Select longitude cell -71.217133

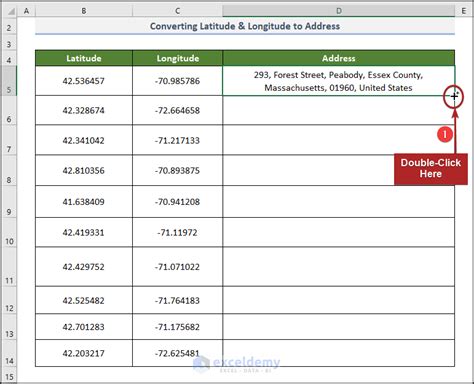point(177,140)
